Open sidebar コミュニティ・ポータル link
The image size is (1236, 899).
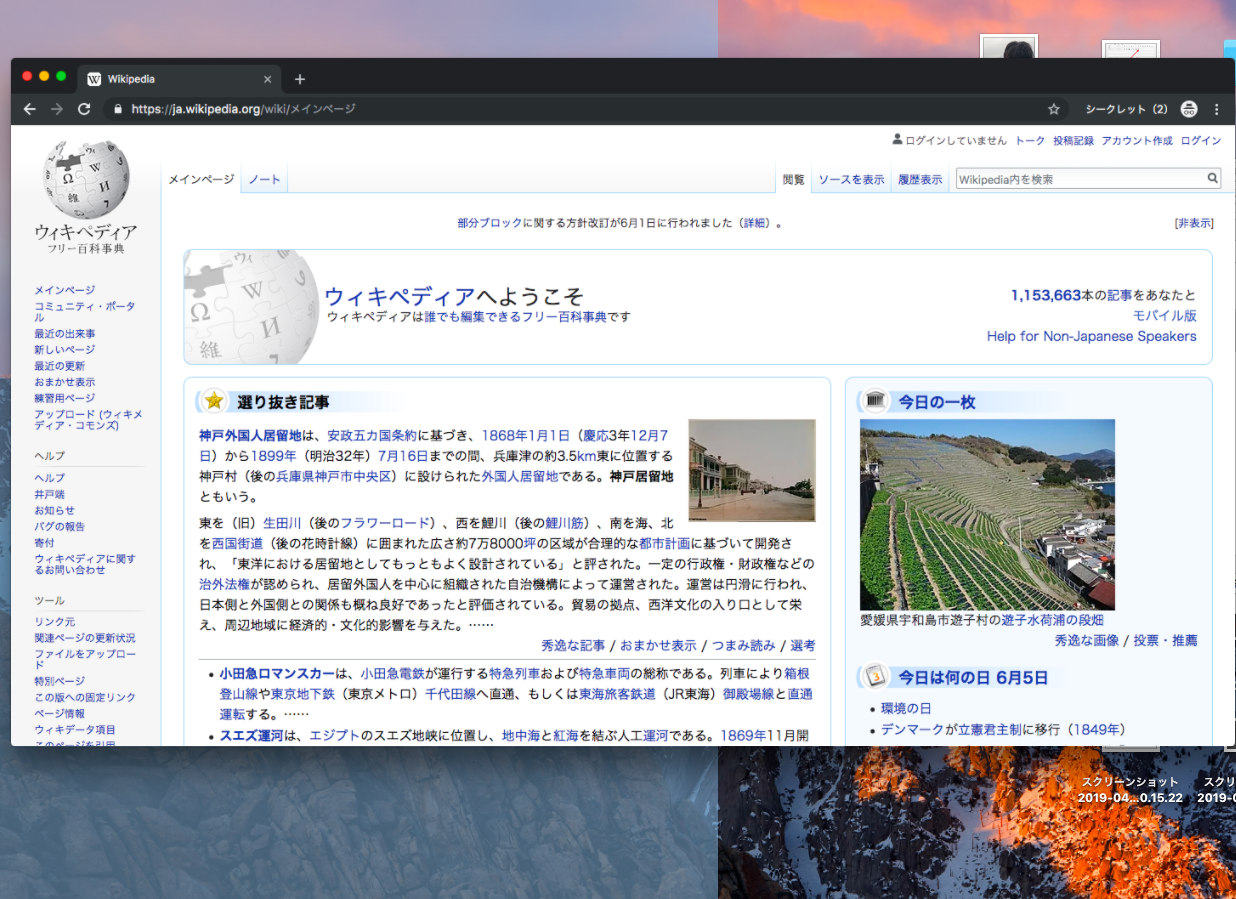coord(84,311)
